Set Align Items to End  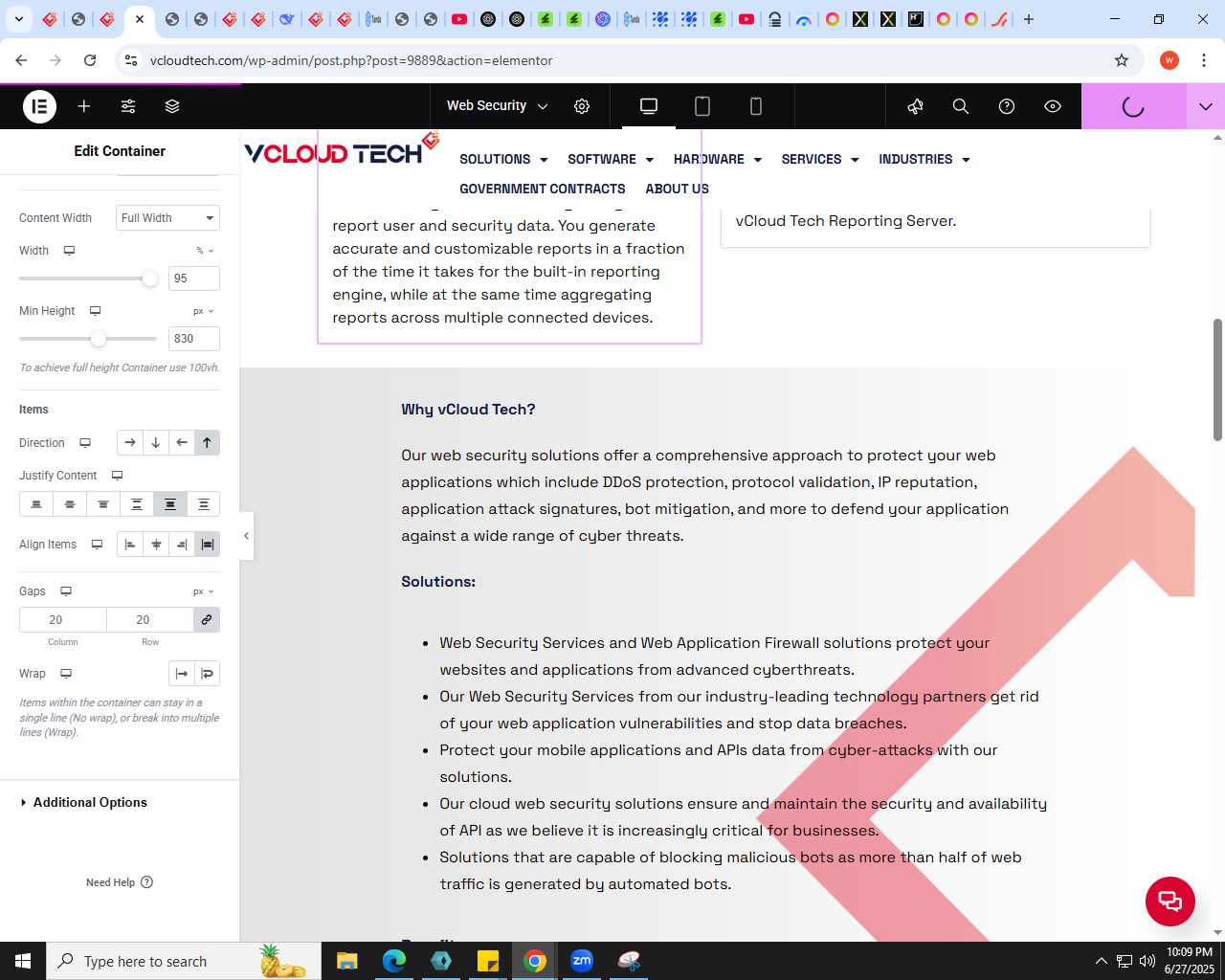(x=182, y=545)
